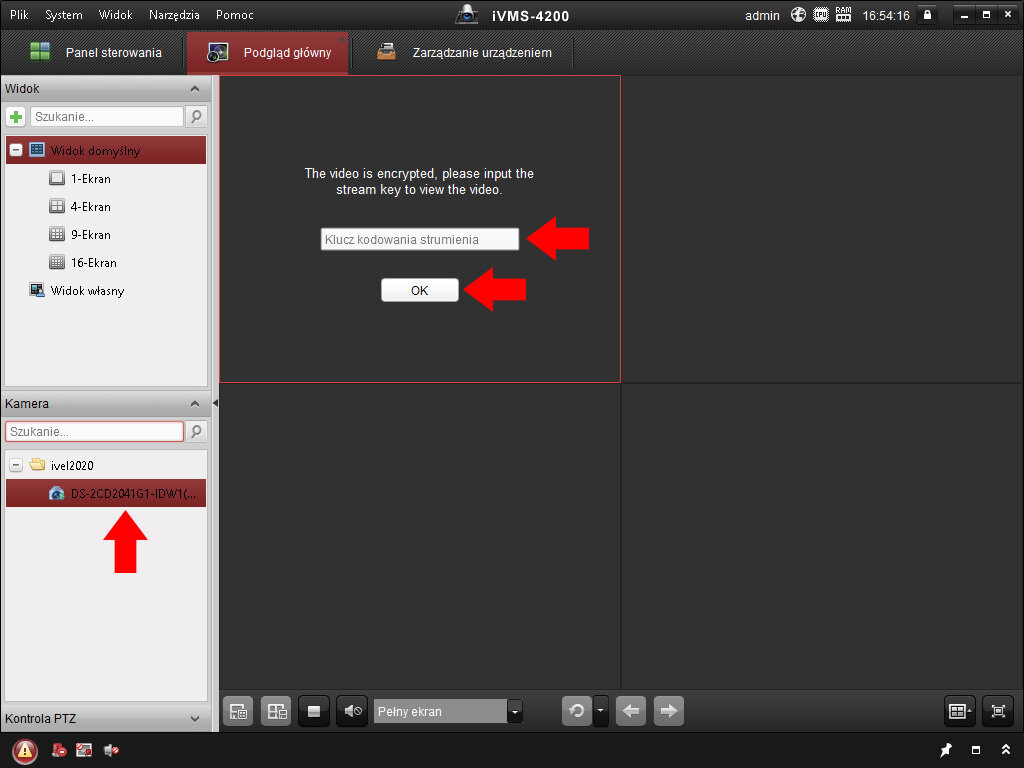Collapse the Widok domyślny tree node
1024x768 pixels.
pyautogui.click(x=16, y=151)
